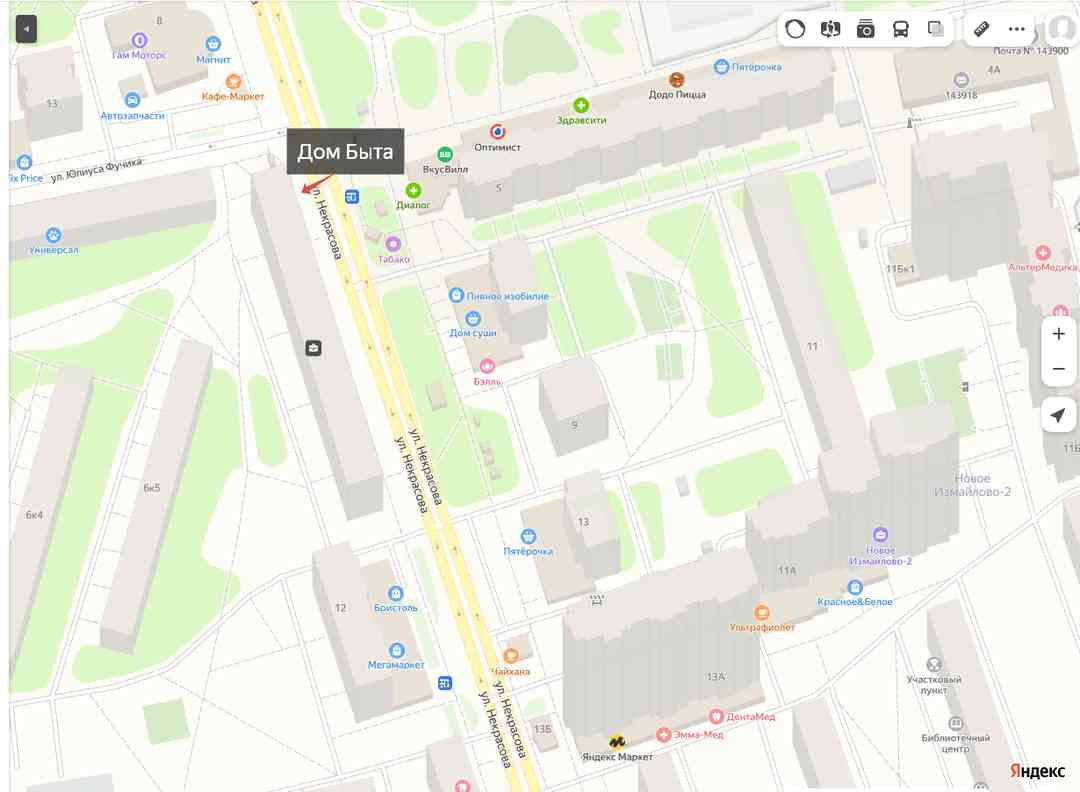This screenshot has height=792, width=1080.
Task: Select the Красное&Белое store marker
Action: click(x=855, y=587)
